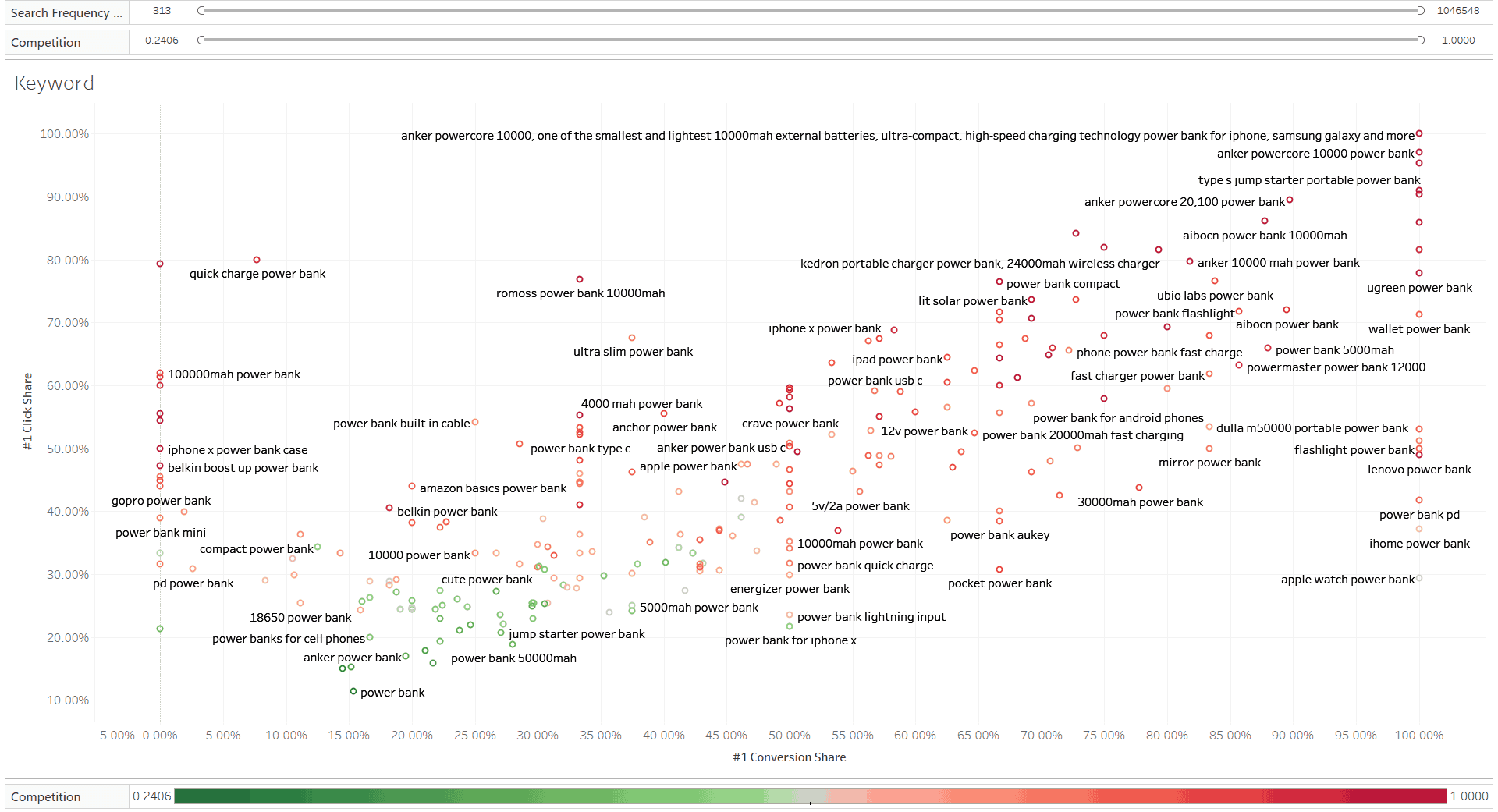Click the "5000mah power bank" label
1498x812 pixels.
(699, 608)
